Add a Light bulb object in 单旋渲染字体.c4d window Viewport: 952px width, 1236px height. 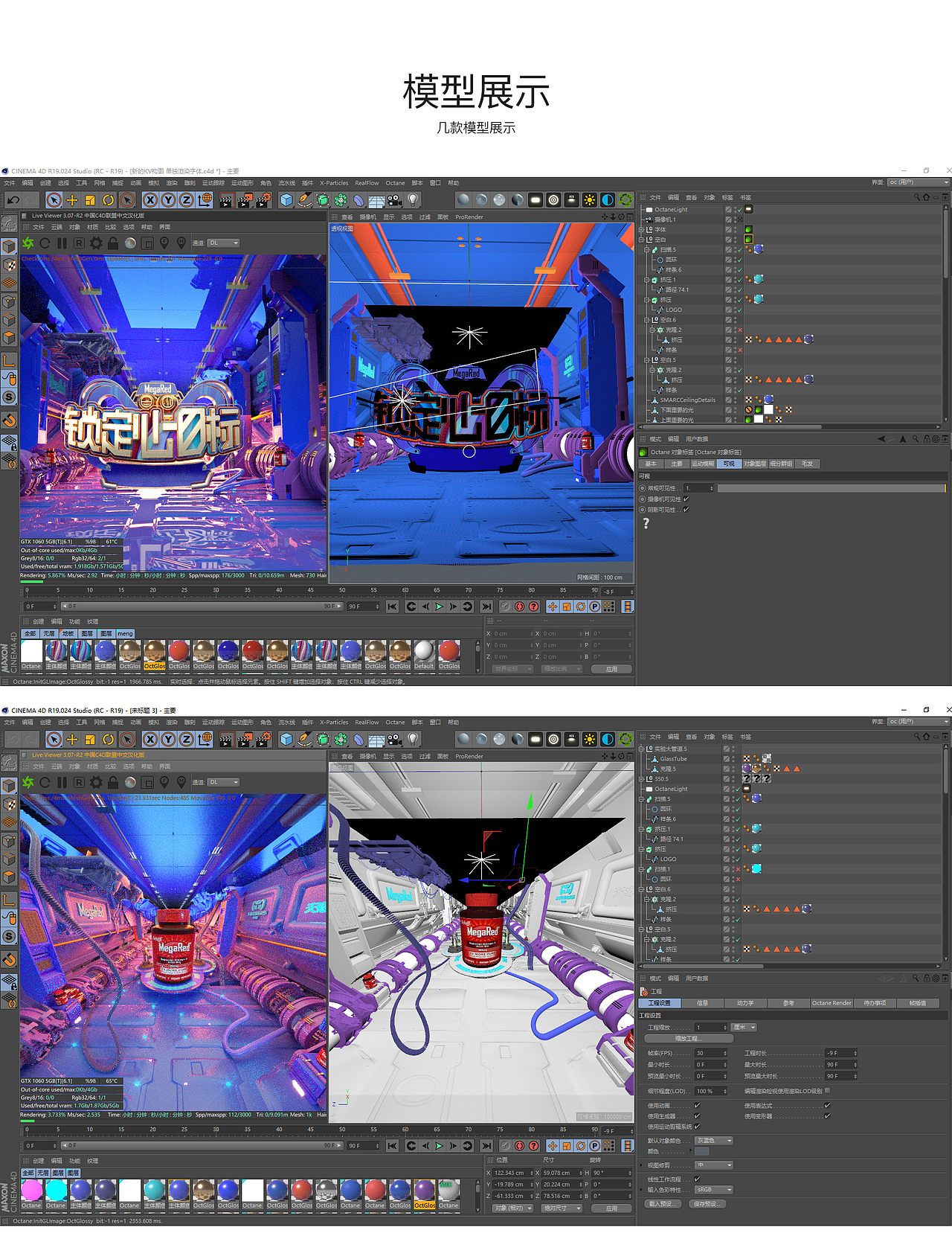tap(413, 199)
